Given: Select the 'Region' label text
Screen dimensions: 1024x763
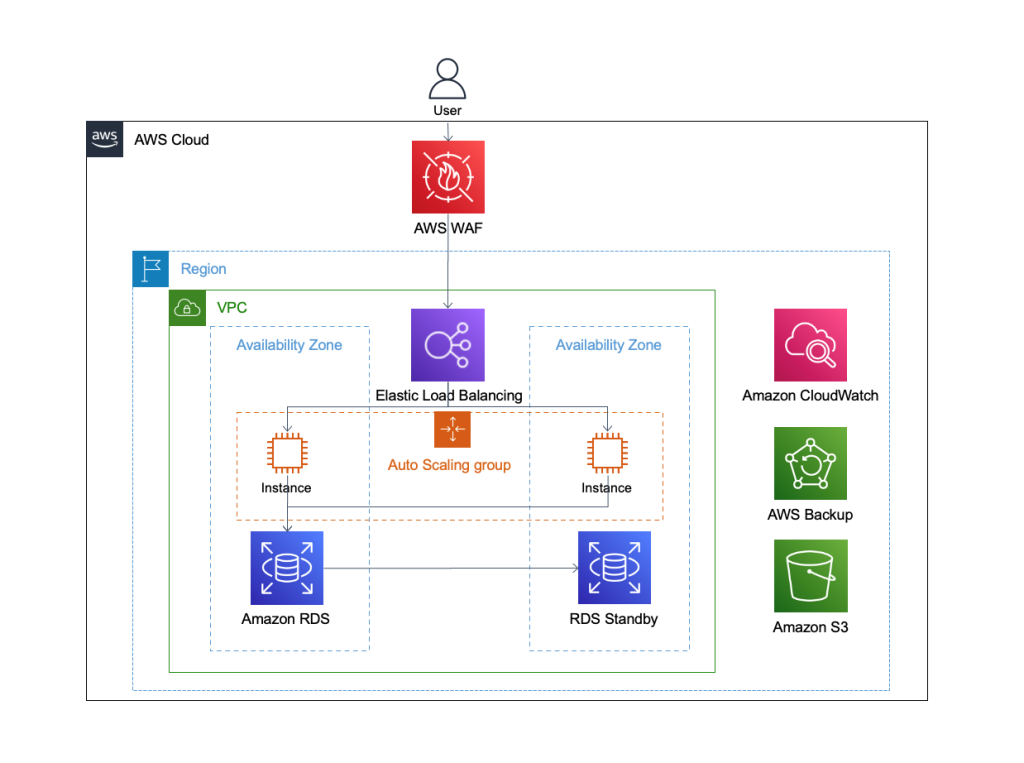Looking at the screenshot, I should pos(204,269).
